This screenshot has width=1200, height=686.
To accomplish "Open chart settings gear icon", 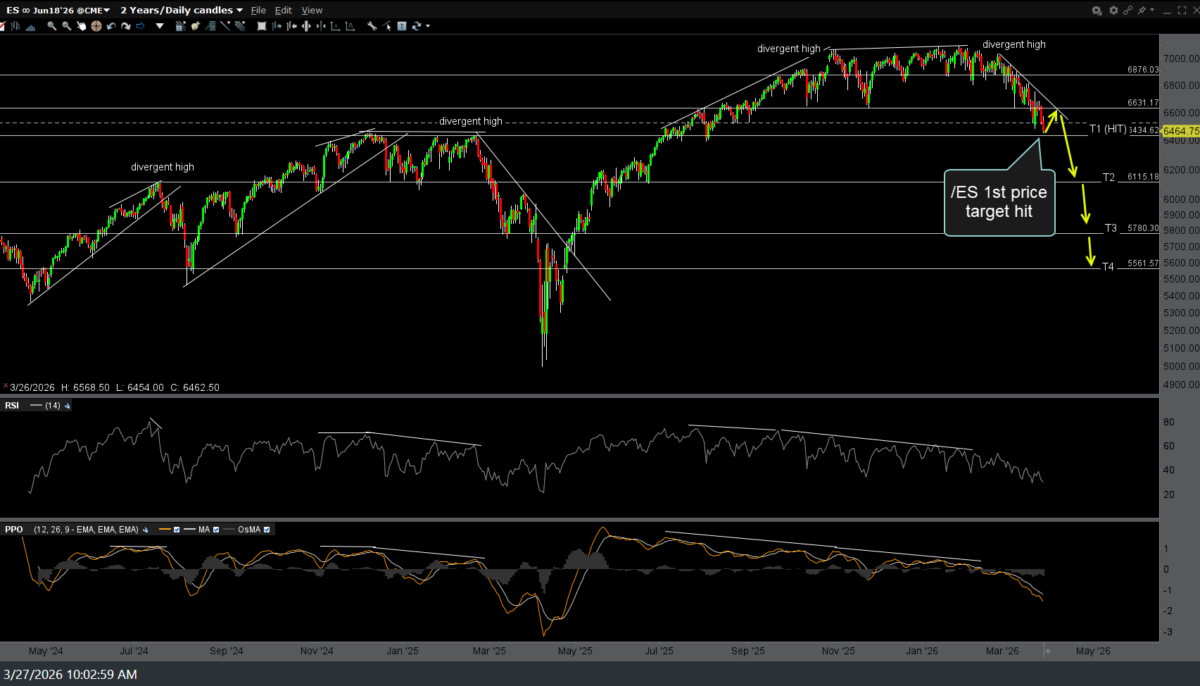I will (x=1114, y=10).
